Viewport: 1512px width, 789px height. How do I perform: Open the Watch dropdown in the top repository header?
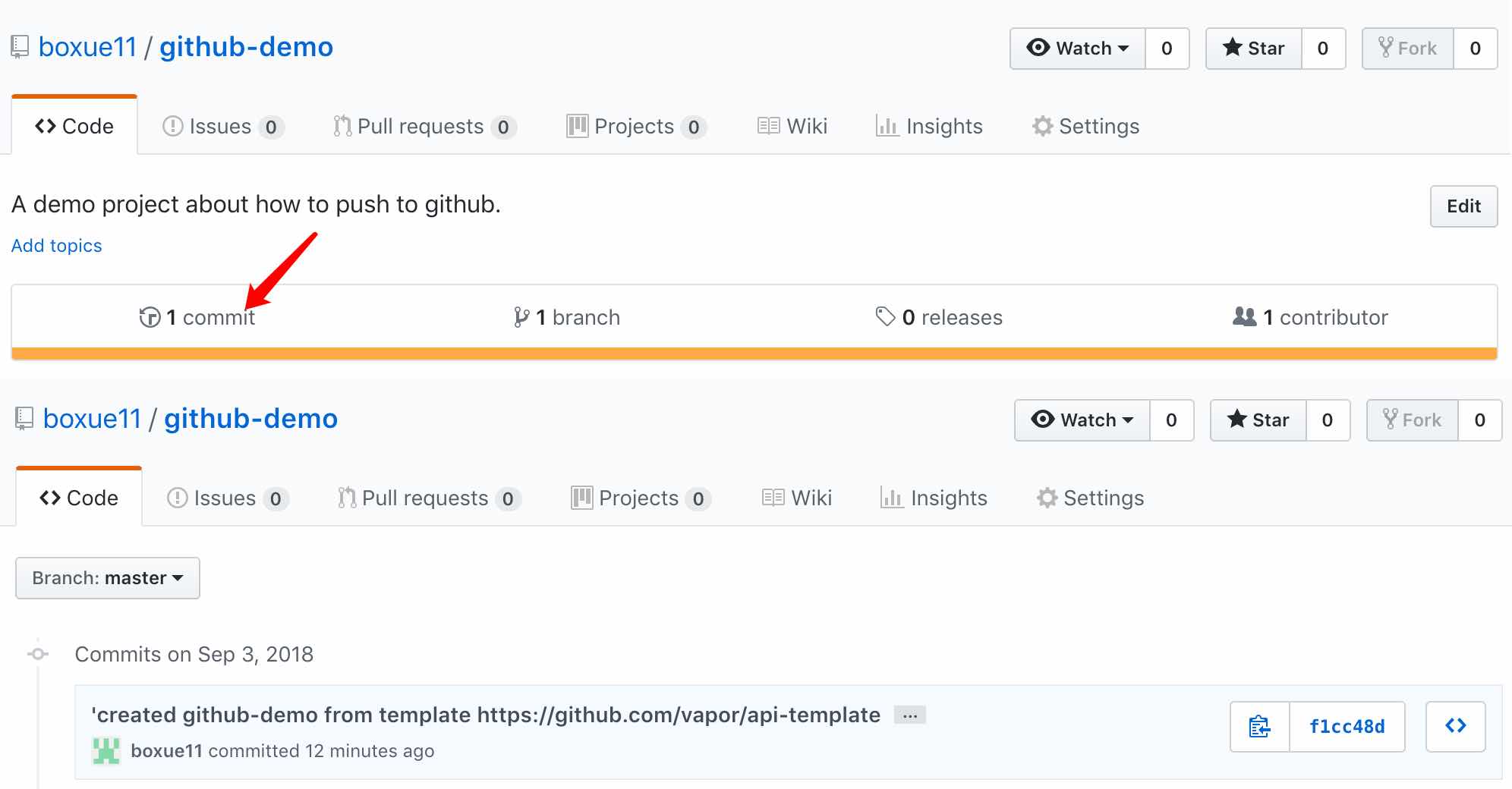click(x=1078, y=49)
